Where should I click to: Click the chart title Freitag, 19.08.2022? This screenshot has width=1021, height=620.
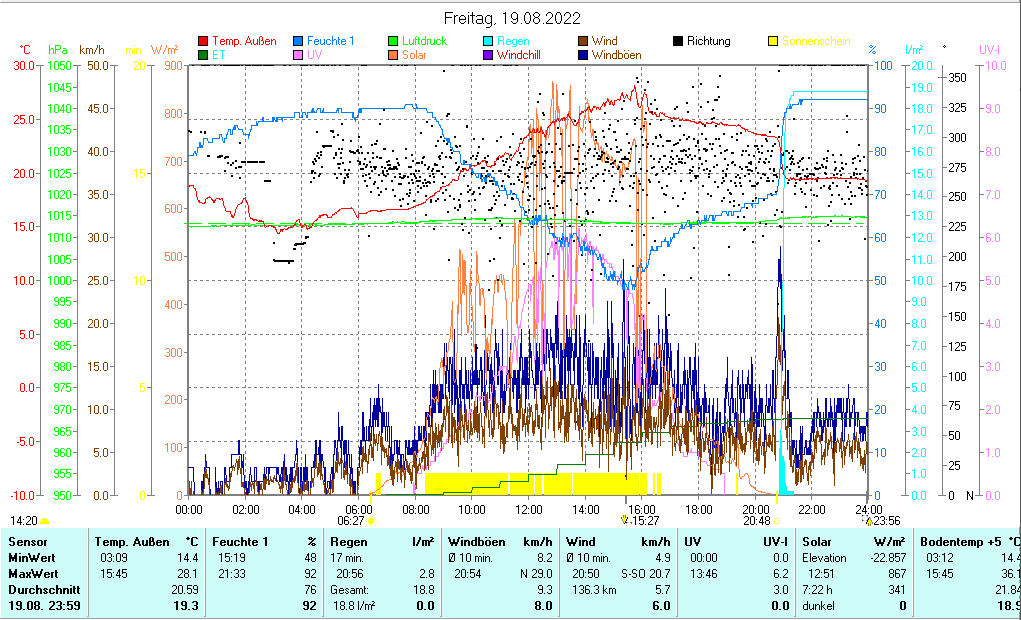point(511,18)
